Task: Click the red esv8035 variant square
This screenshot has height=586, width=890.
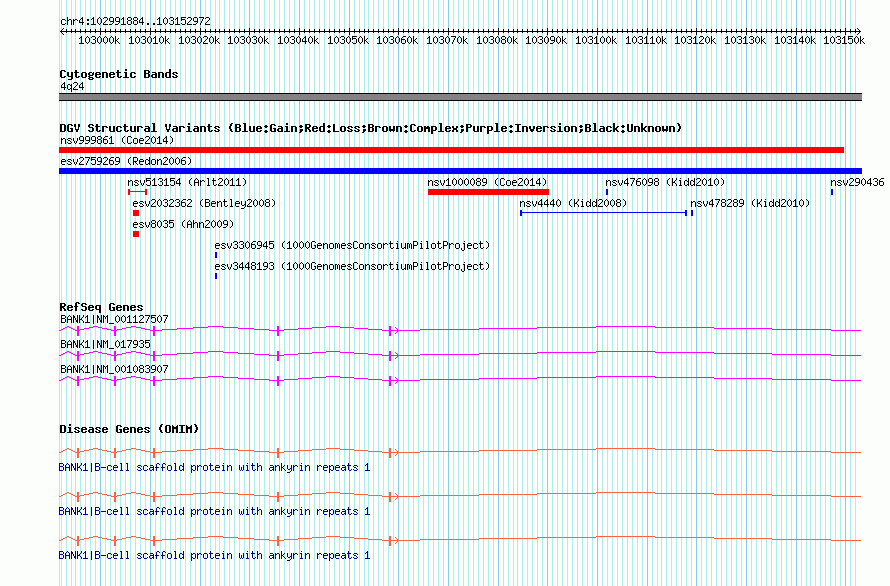Action: click(x=136, y=234)
